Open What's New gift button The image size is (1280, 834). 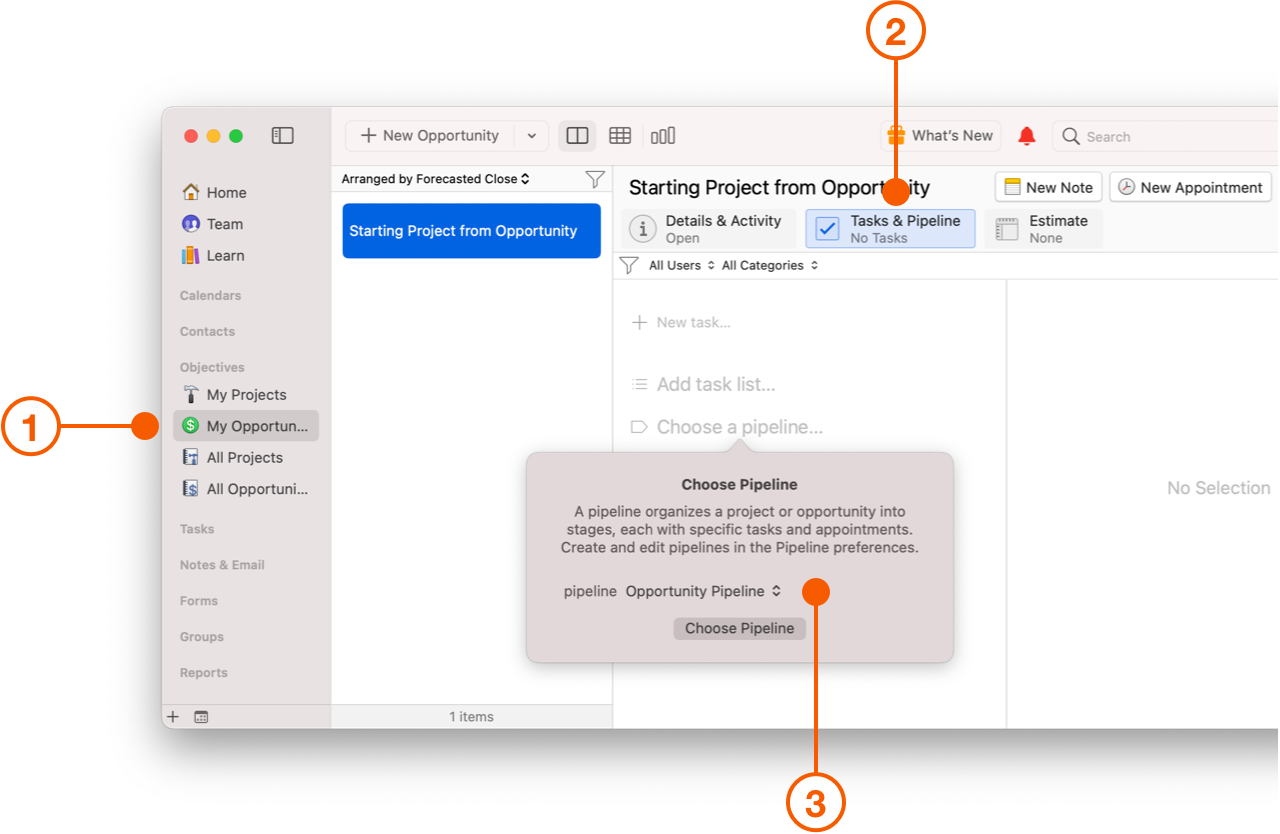(940, 136)
